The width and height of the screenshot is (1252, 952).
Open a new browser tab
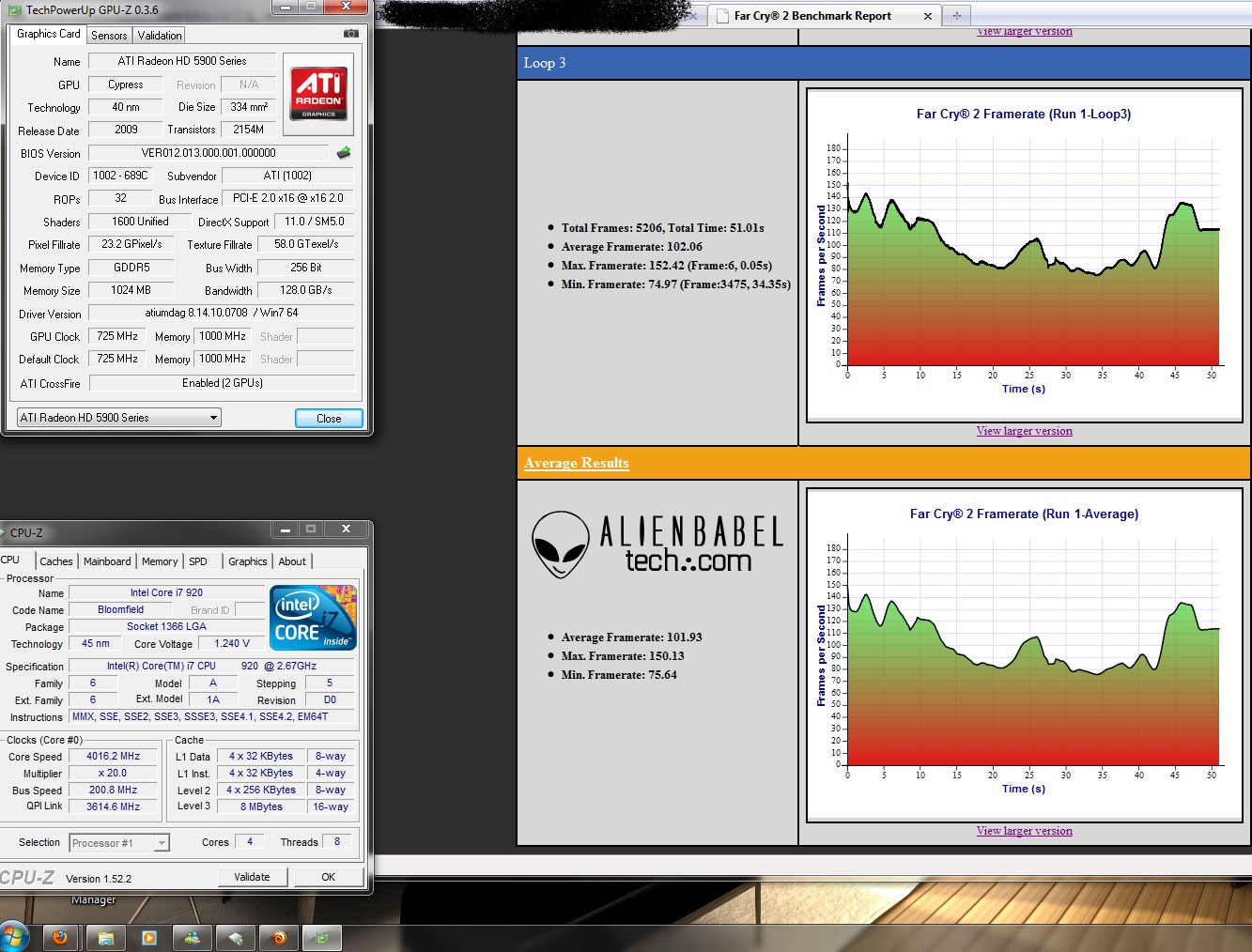pos(957,15)
